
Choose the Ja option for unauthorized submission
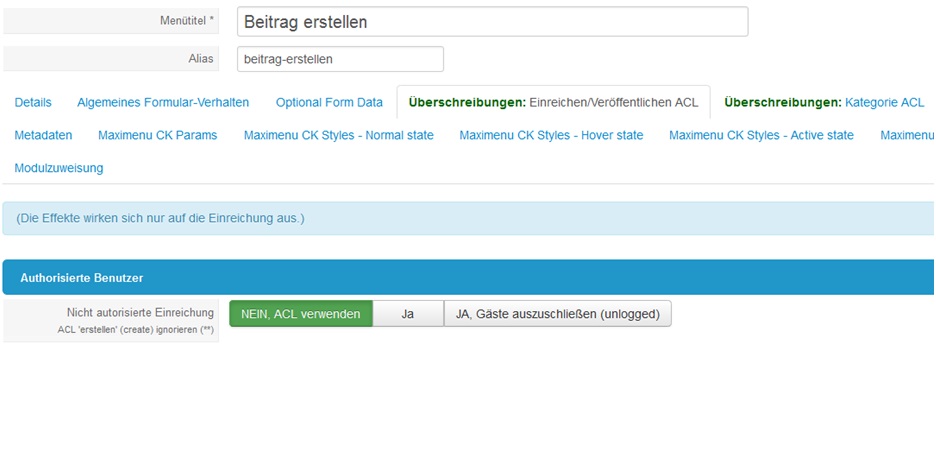tap(408, 314)
